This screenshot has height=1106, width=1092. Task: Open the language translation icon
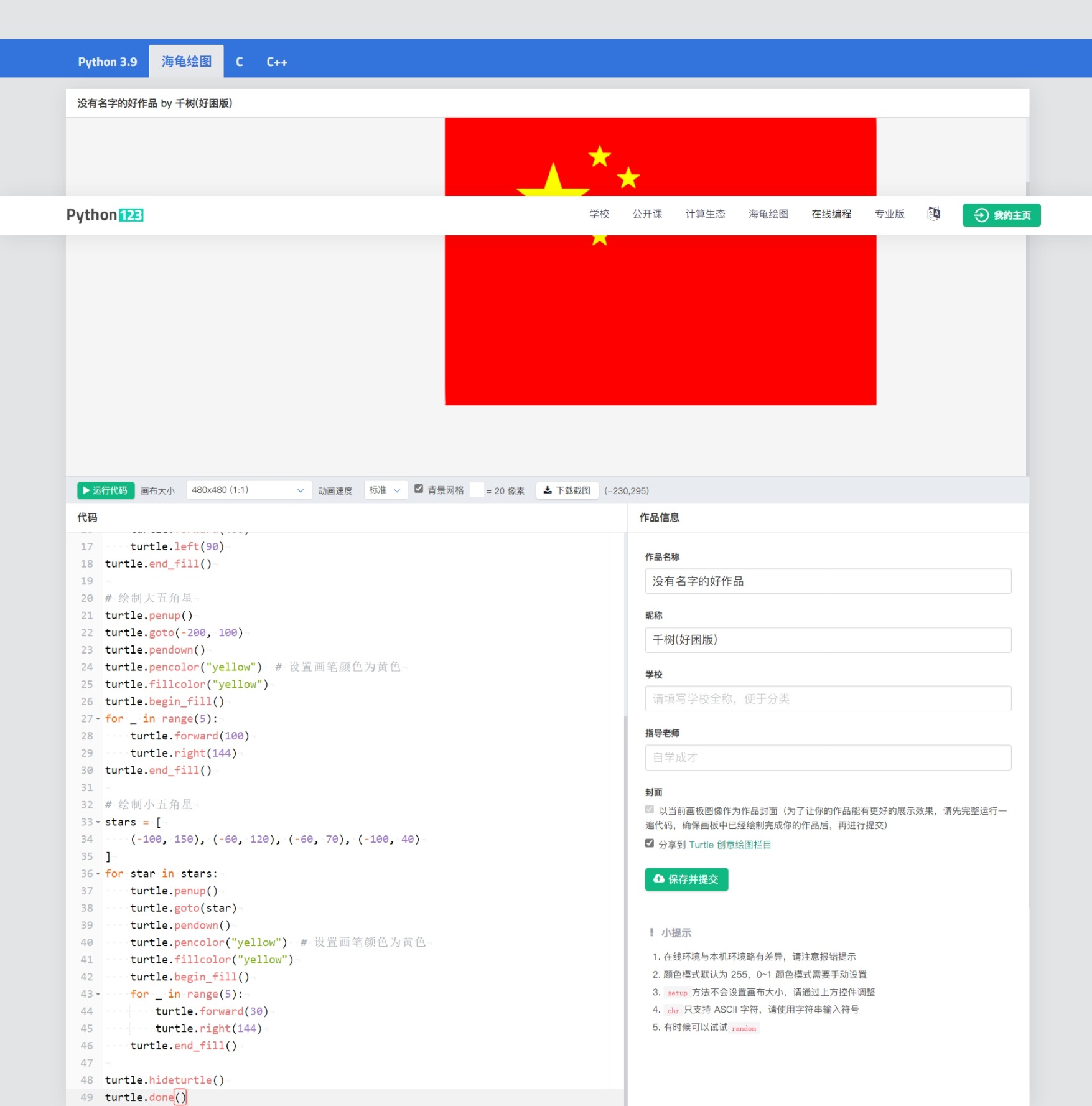pos(933,214)
